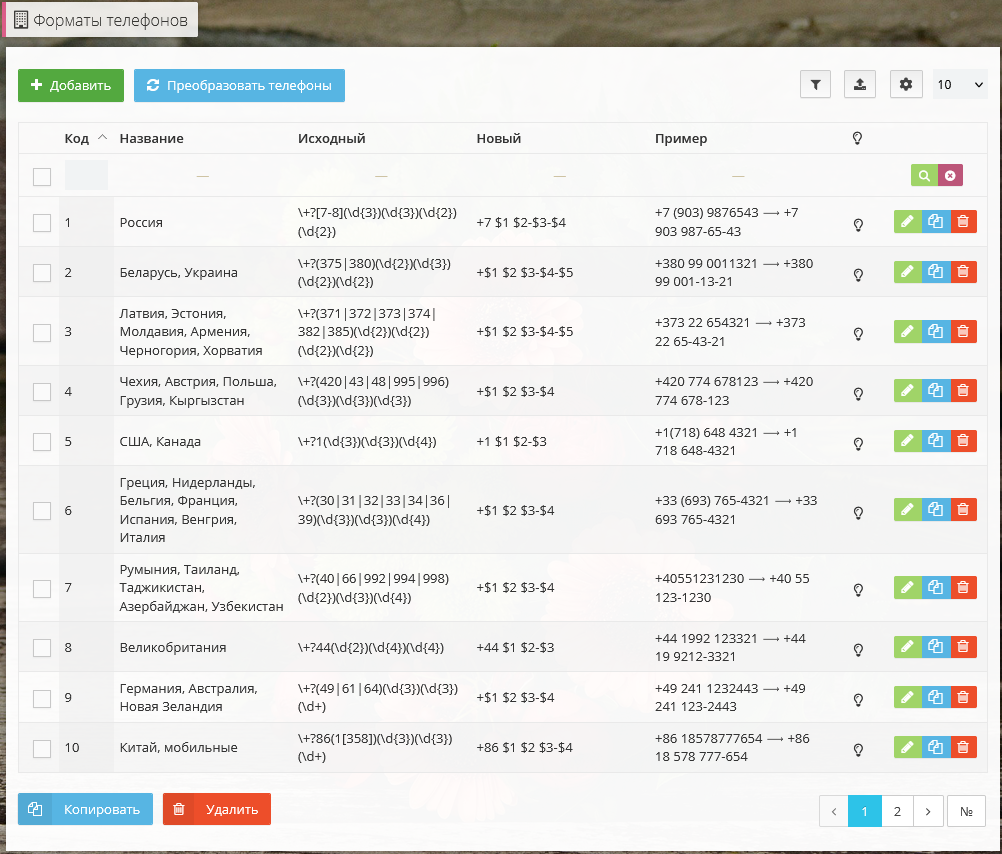Open the rows-per-page dropdown showing 10

(x=960, y=85)
